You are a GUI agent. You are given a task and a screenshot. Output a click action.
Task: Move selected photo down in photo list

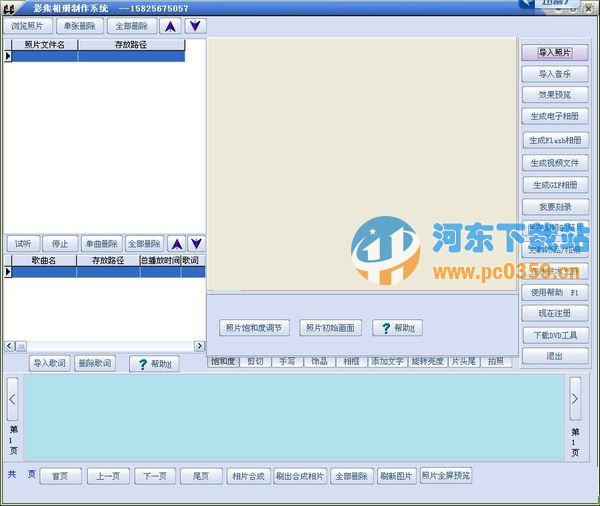[196, 26]
